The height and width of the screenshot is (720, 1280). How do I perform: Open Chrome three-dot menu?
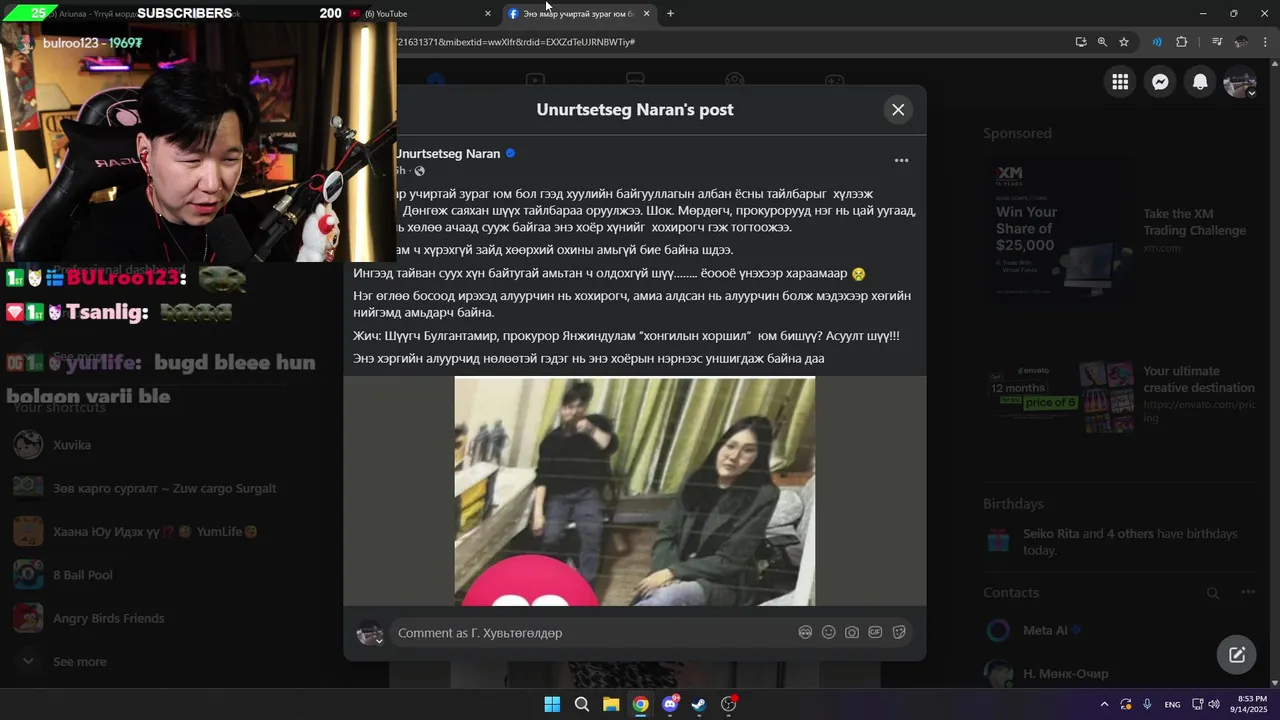1266,42
